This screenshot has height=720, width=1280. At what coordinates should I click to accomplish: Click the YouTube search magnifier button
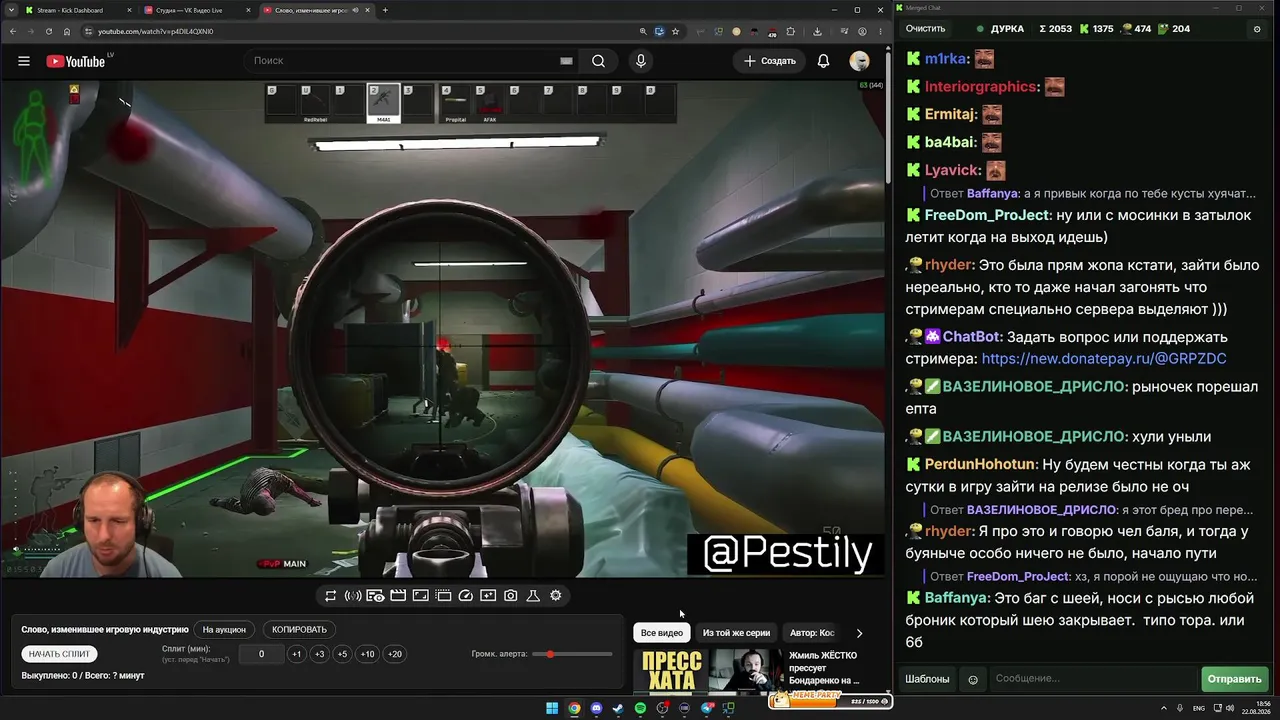[598, 61]
